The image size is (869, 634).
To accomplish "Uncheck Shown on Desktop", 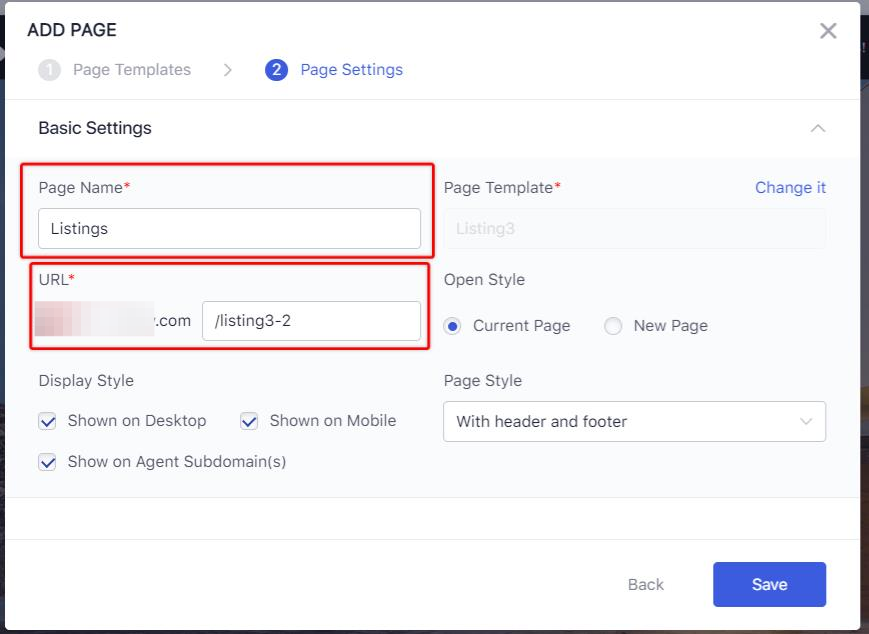I will coord(48,421).
